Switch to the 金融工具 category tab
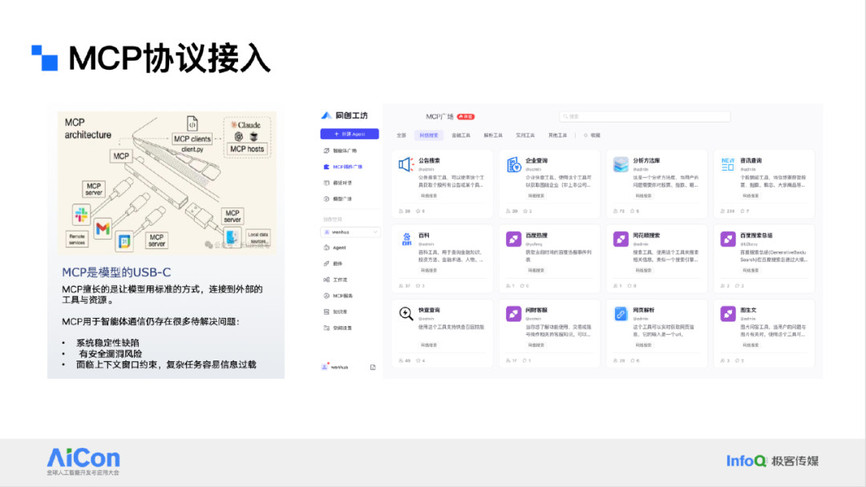Screen dimensions: 866x487 click(461, 135)
